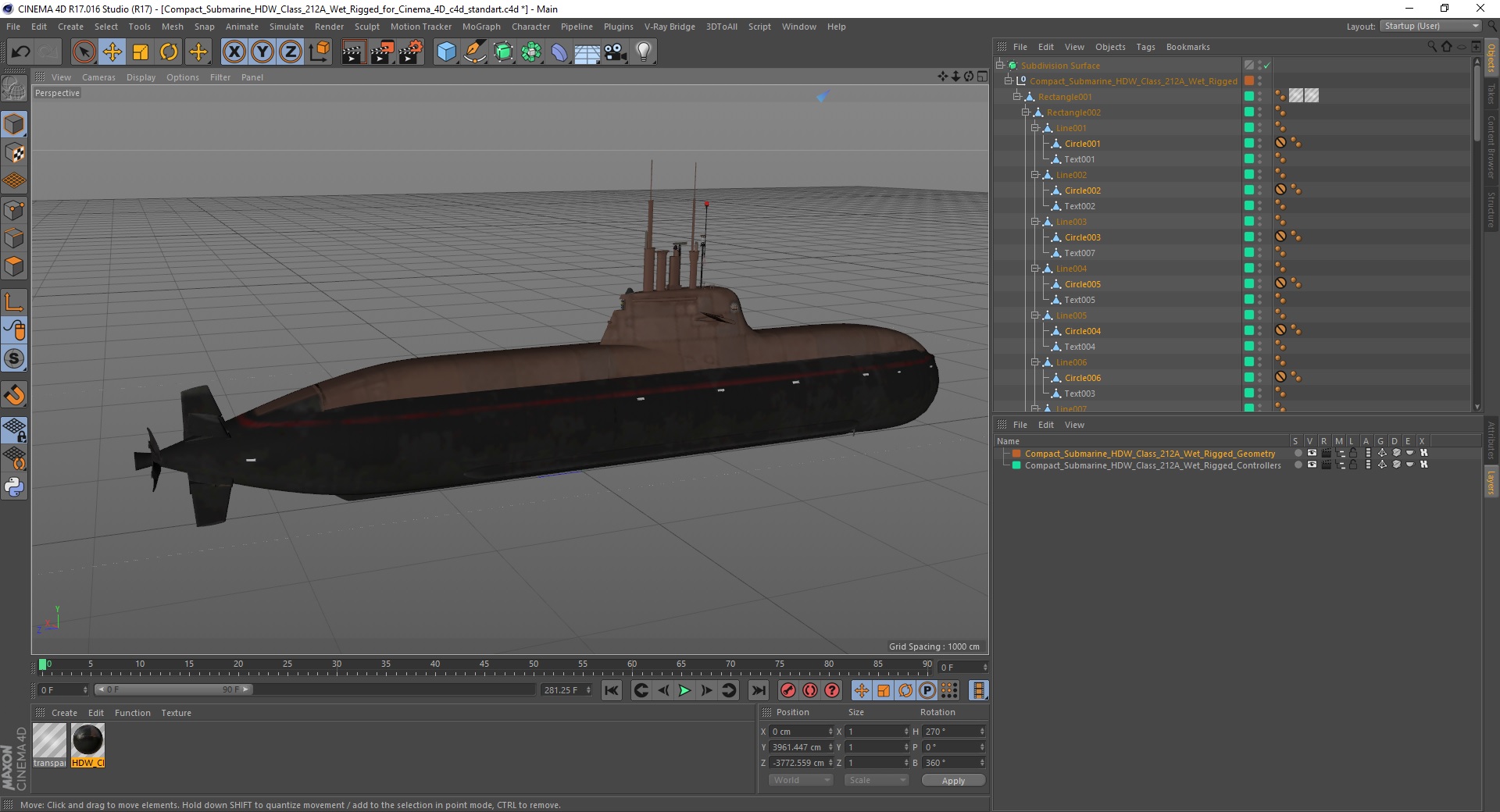Collapse the Line005 hierarchy

point(1034,315)
